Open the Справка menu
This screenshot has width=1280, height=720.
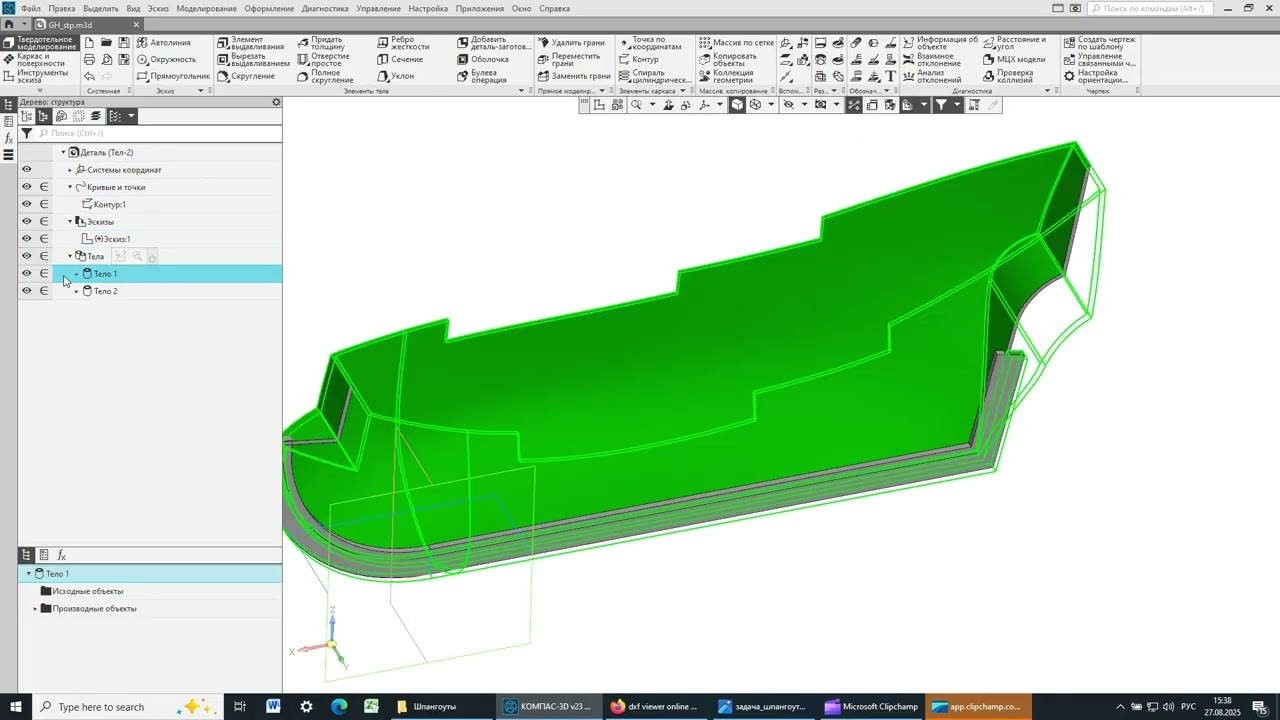click(x=555, y=8)
